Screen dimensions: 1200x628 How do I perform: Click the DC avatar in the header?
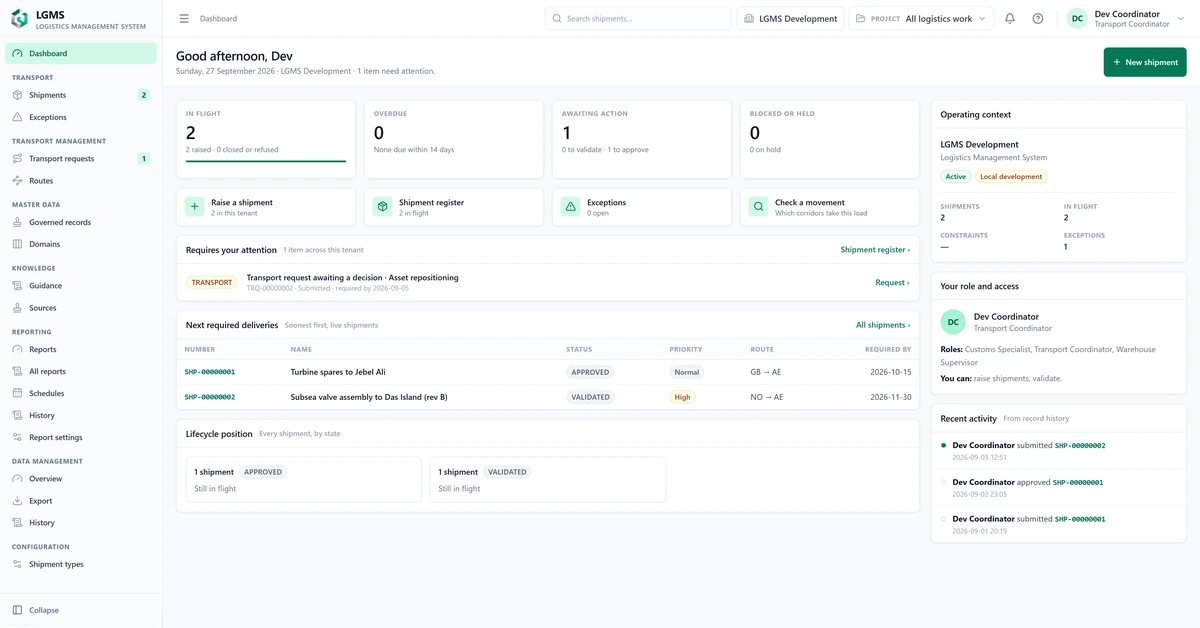[1077, 18]
